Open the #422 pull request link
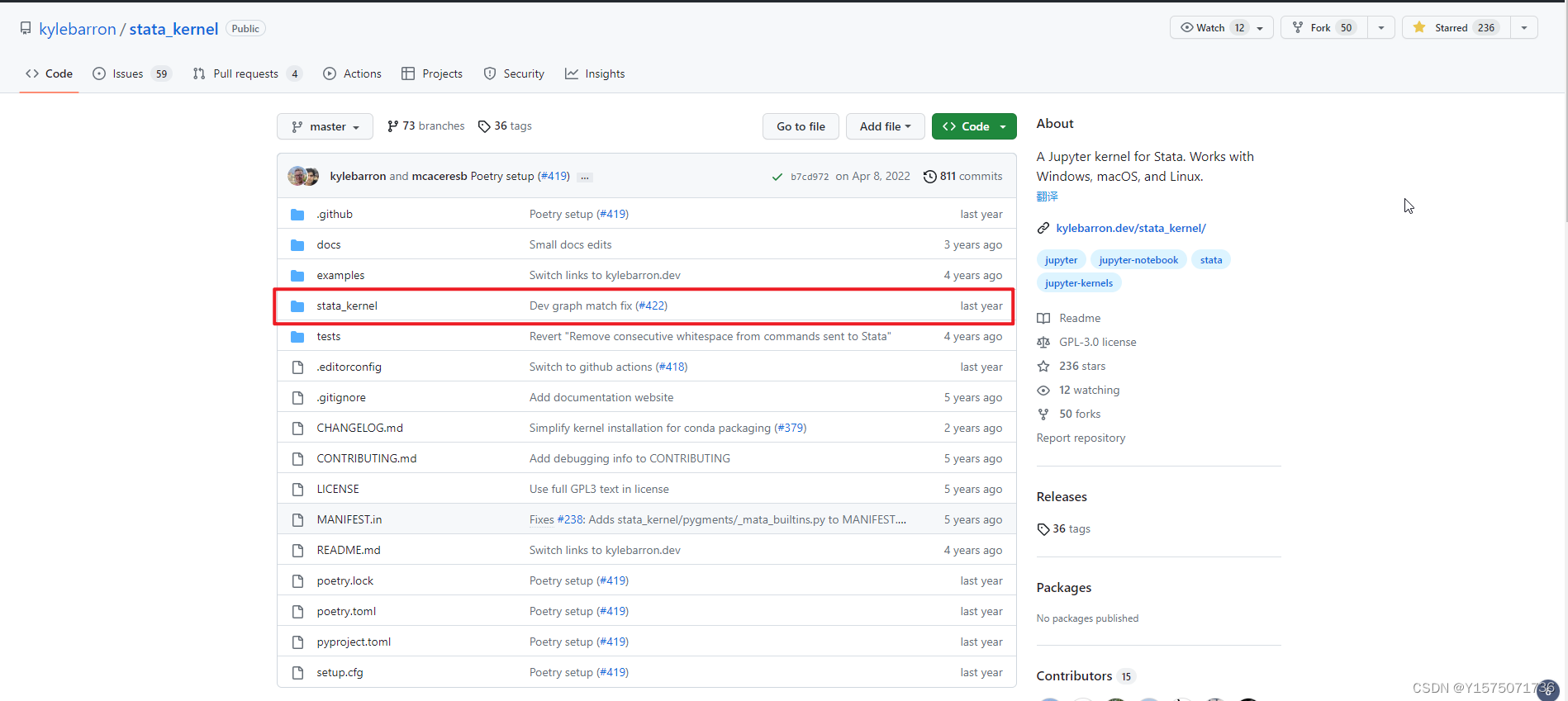The image size is (1568, 701). pos(651,306)
